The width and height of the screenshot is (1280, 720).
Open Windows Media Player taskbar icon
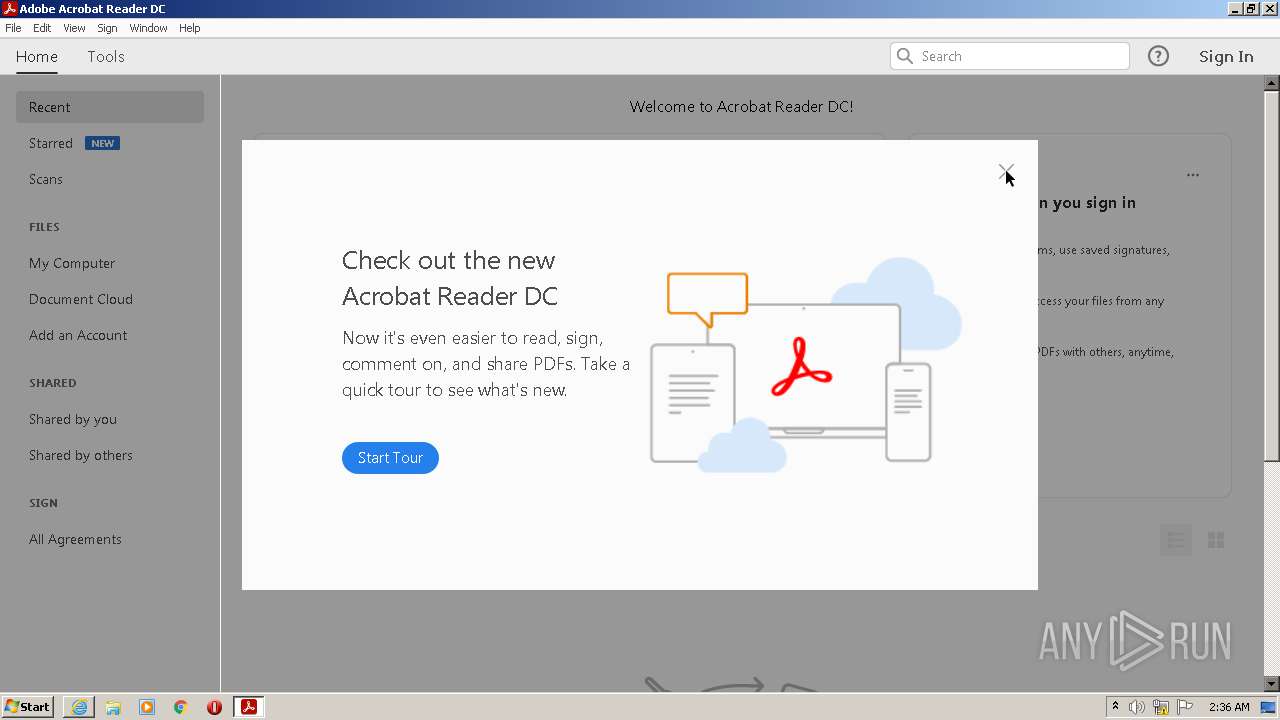click(147, 707)
